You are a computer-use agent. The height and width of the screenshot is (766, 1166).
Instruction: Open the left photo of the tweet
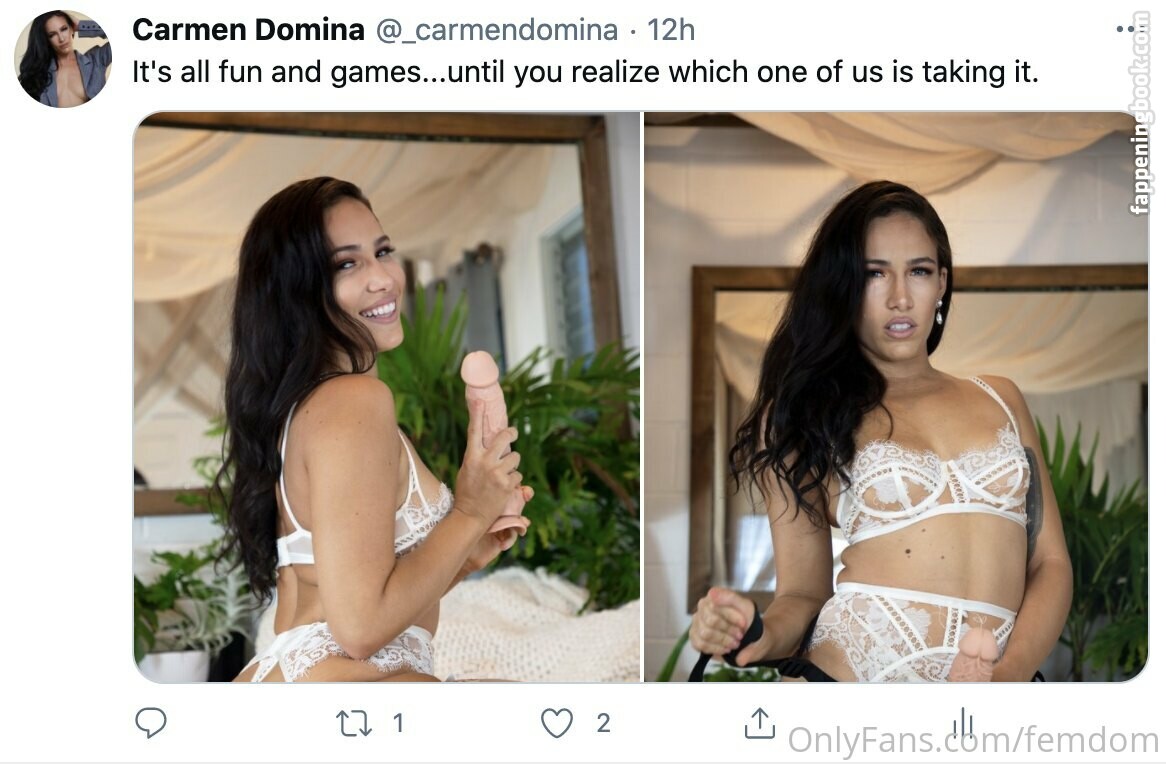coord(387,397)
